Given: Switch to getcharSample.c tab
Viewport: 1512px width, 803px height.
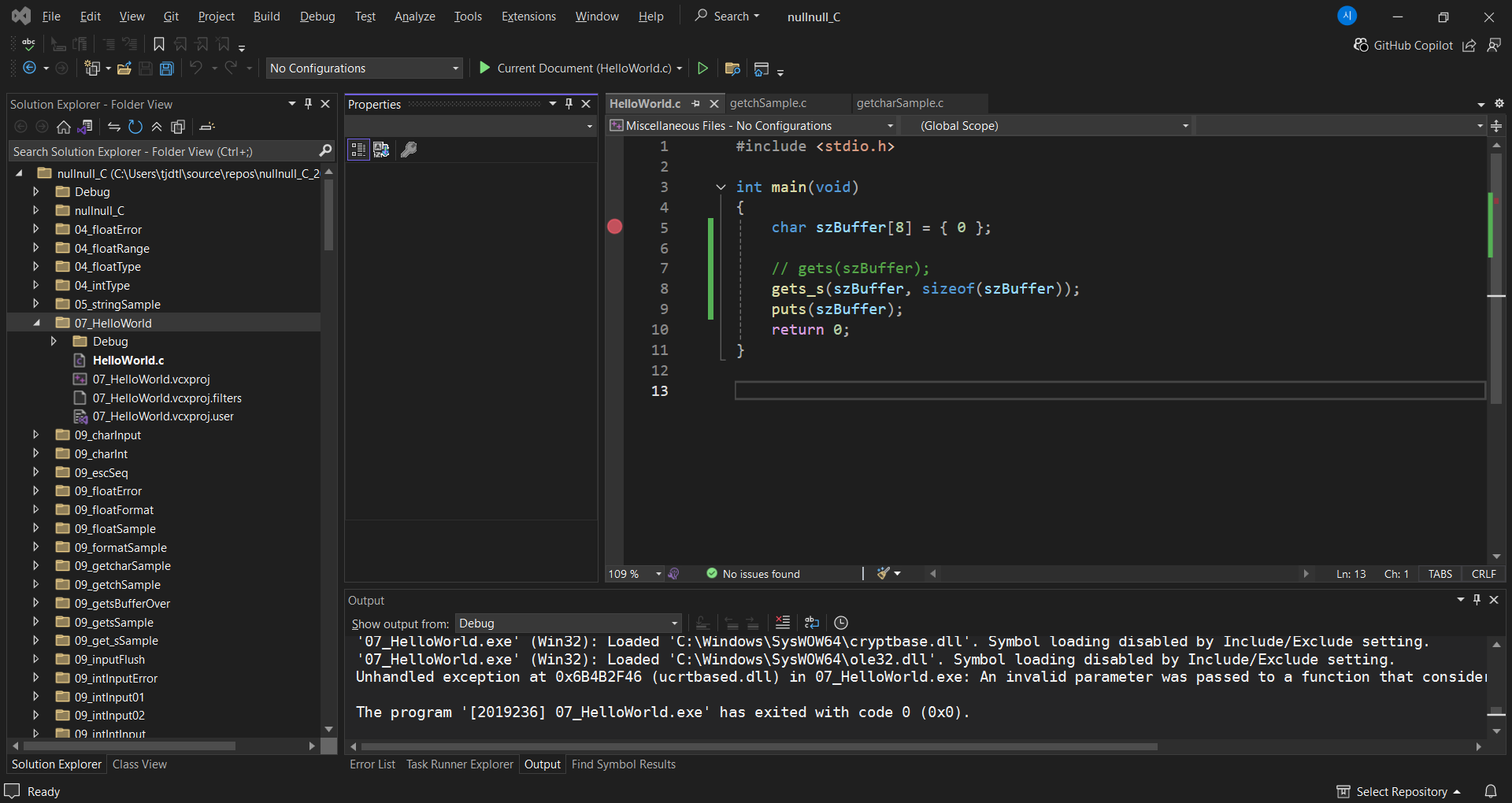Looking at the screenshot, I should click(899, 103).
